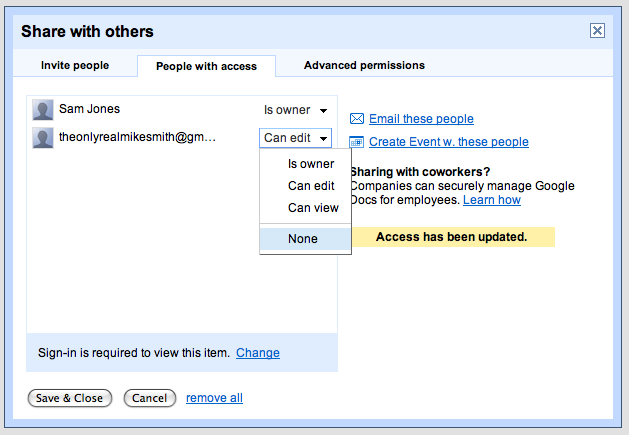Click Create Event w. these people link
The width and height of the screenshot is (629, 435).
[x=449, y=142]
